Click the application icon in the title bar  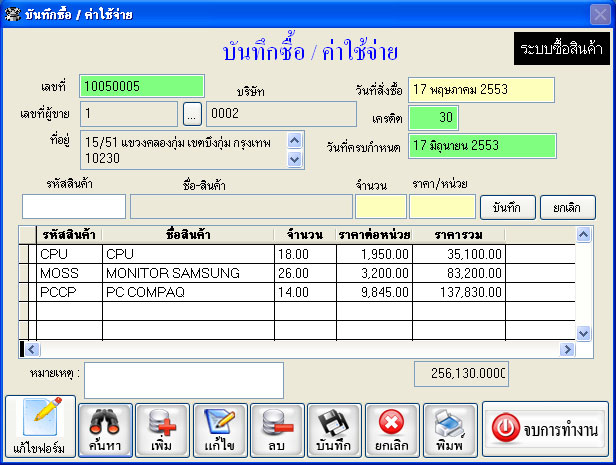[x=12, y=14]
